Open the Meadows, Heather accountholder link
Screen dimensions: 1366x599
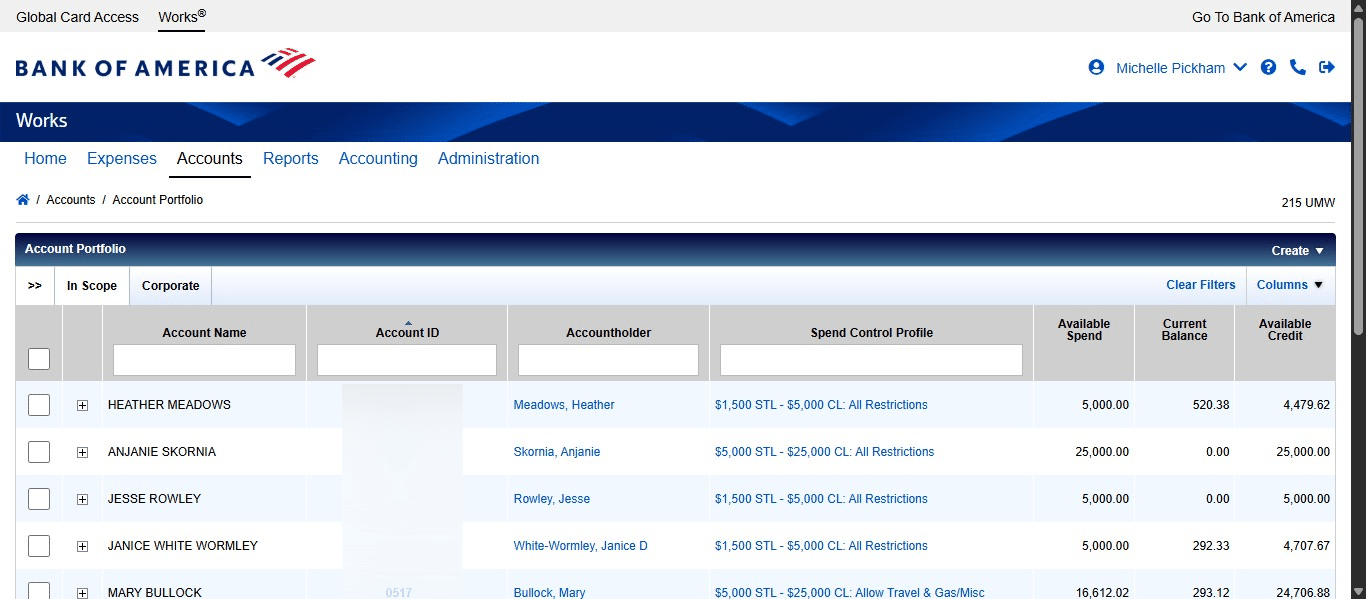(564, 405)
